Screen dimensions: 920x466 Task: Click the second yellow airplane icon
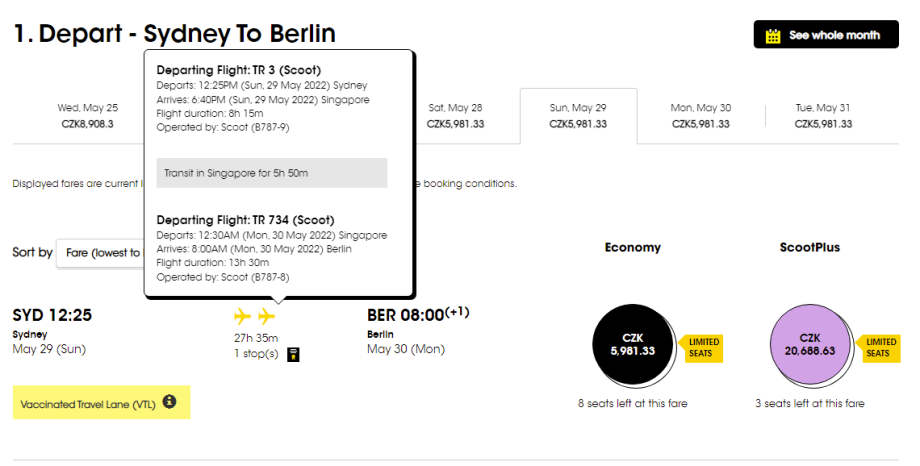267,317
